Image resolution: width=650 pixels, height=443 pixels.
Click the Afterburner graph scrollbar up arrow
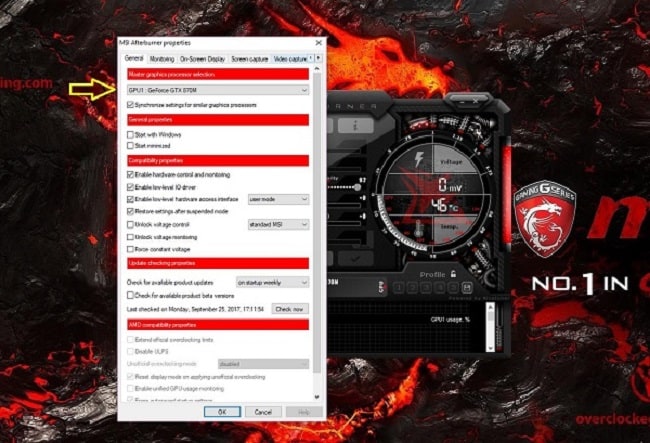point(490,307)
